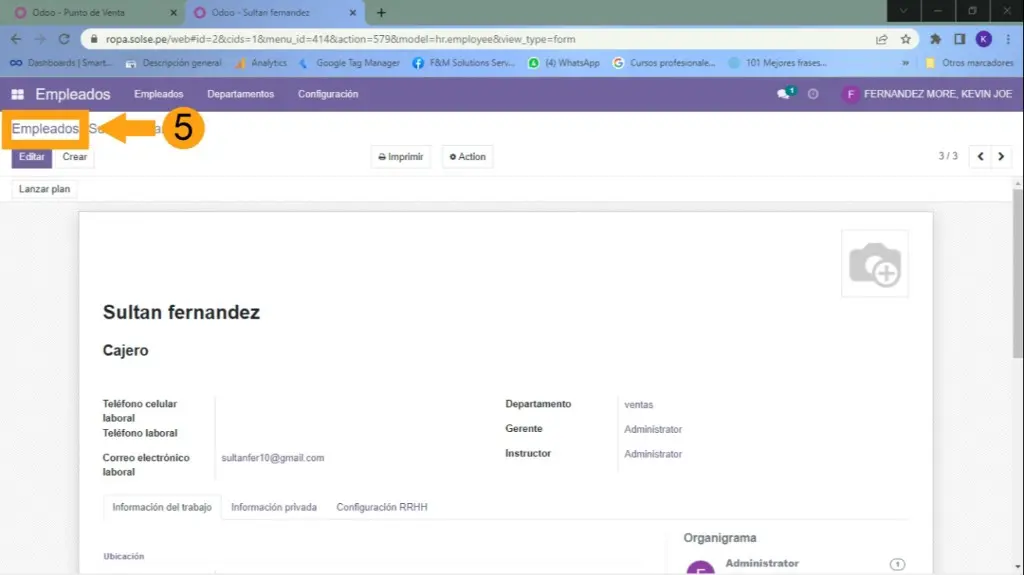Click the Lanzar plan button
This screenshot has width=1024, height=575.
tap(45, 189)
